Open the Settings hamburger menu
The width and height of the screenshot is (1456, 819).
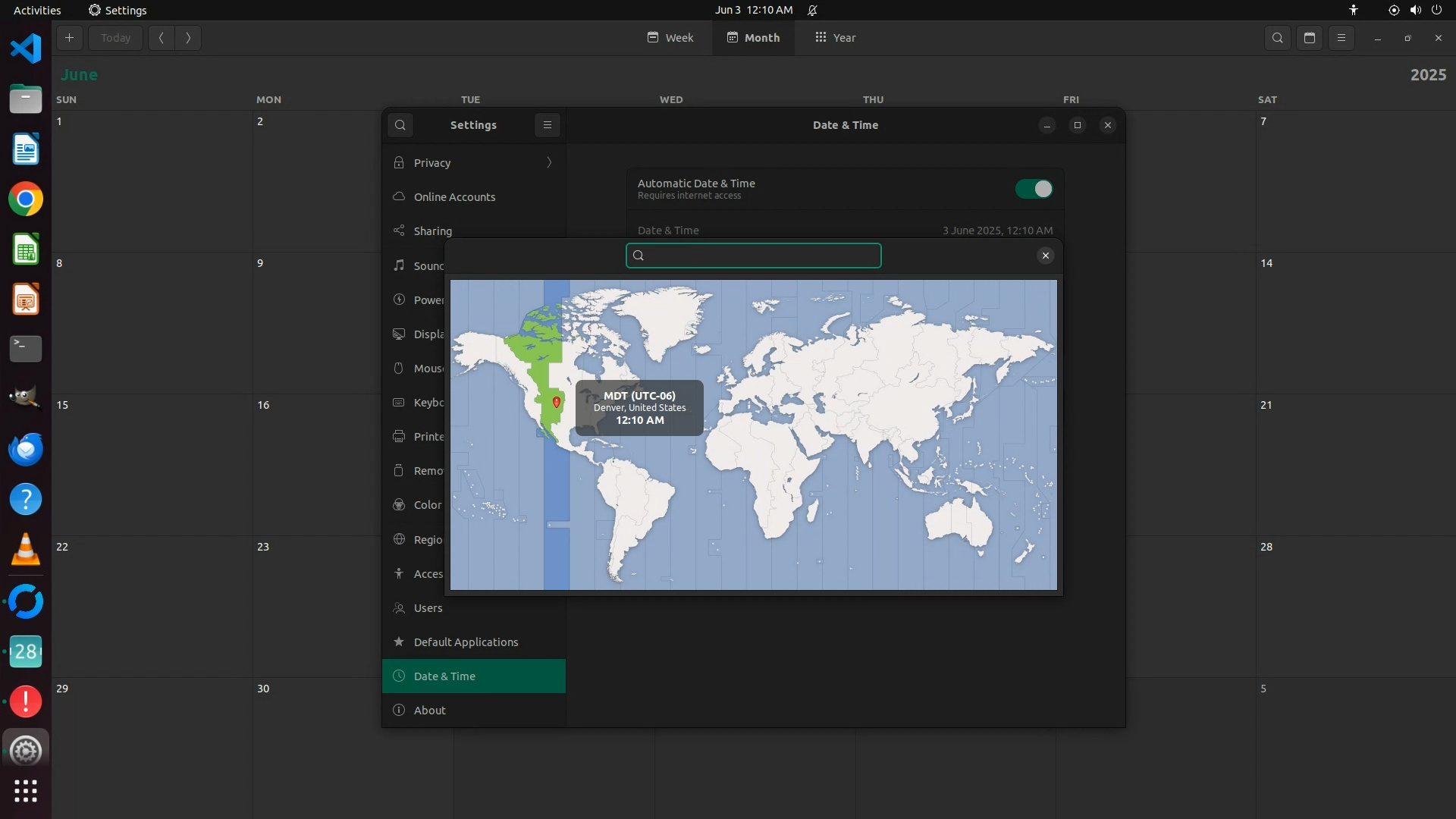[548, 125]
